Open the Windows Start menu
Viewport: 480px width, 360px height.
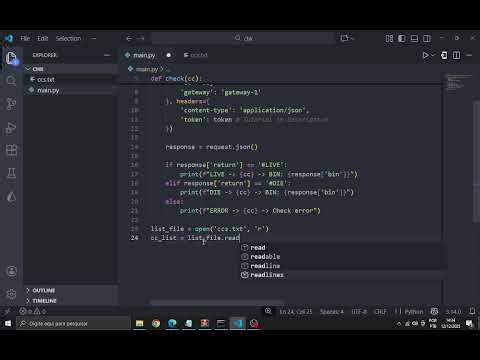point(8,323)
